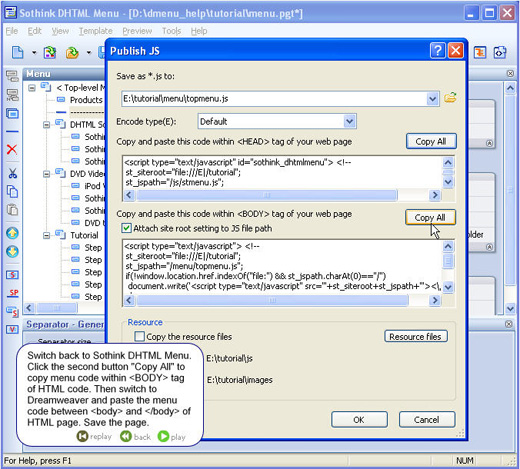Click HEAD code vertical scroll up arrow
The height and width of the screenshot is (469, 520).
(448, 162)
